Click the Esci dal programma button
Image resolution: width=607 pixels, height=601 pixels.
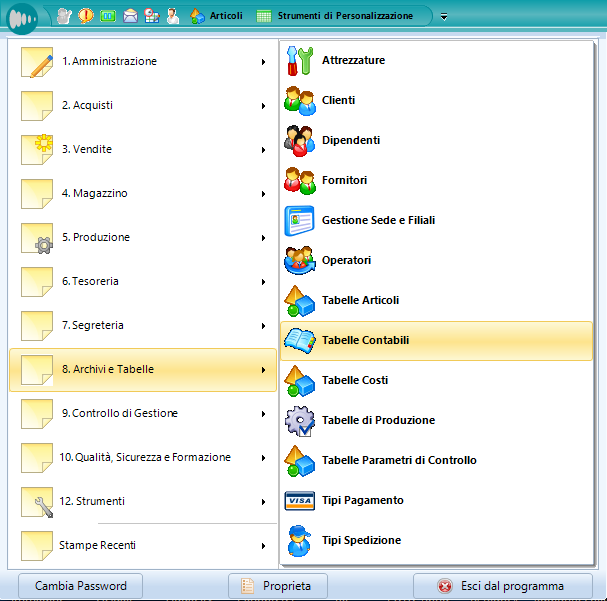point(502,586)
